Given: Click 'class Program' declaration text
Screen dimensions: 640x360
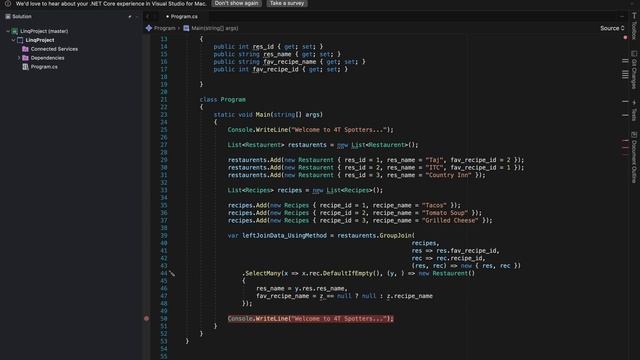Looking at the screenshot, I should (223, 100).
